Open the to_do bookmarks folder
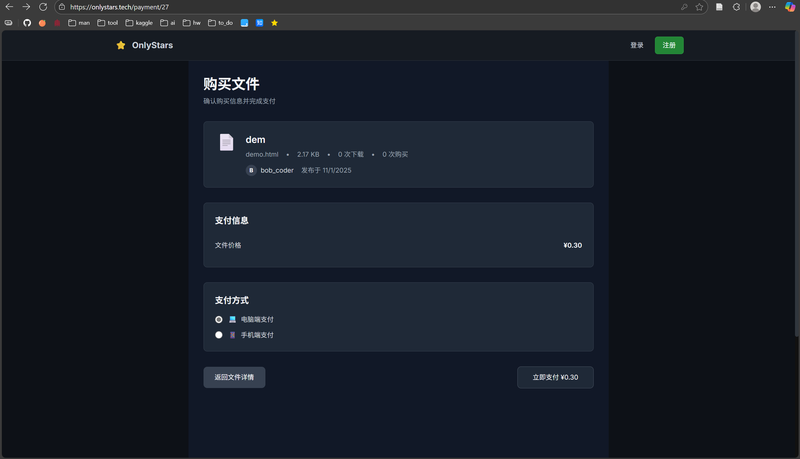 coord(220,23)
